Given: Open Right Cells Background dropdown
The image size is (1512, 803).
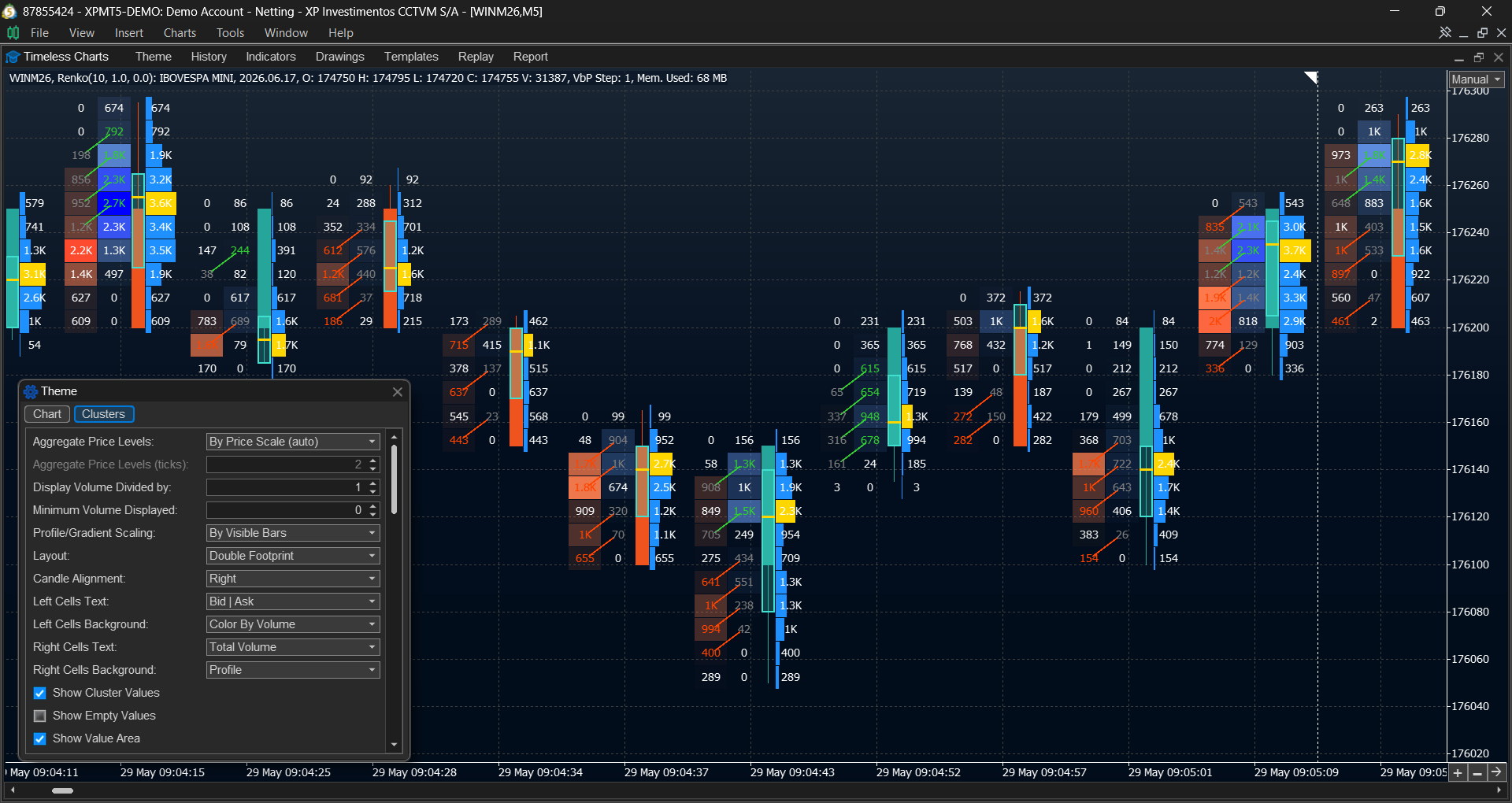Looking at the screenshot, I should click(293, 670).
